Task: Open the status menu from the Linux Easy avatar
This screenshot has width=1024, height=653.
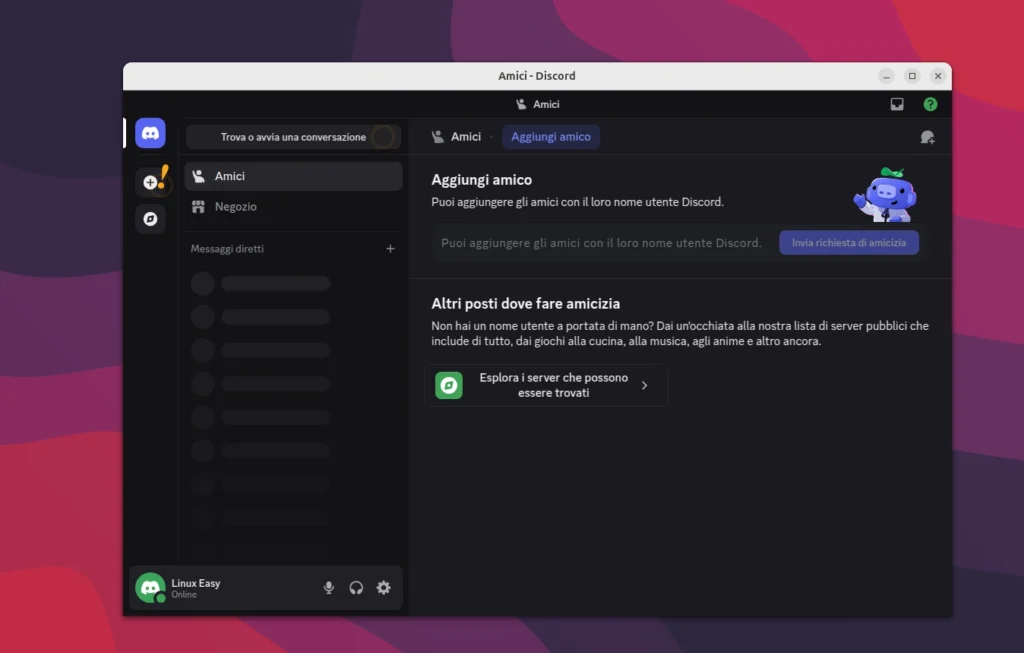Action: pos(150,588)
